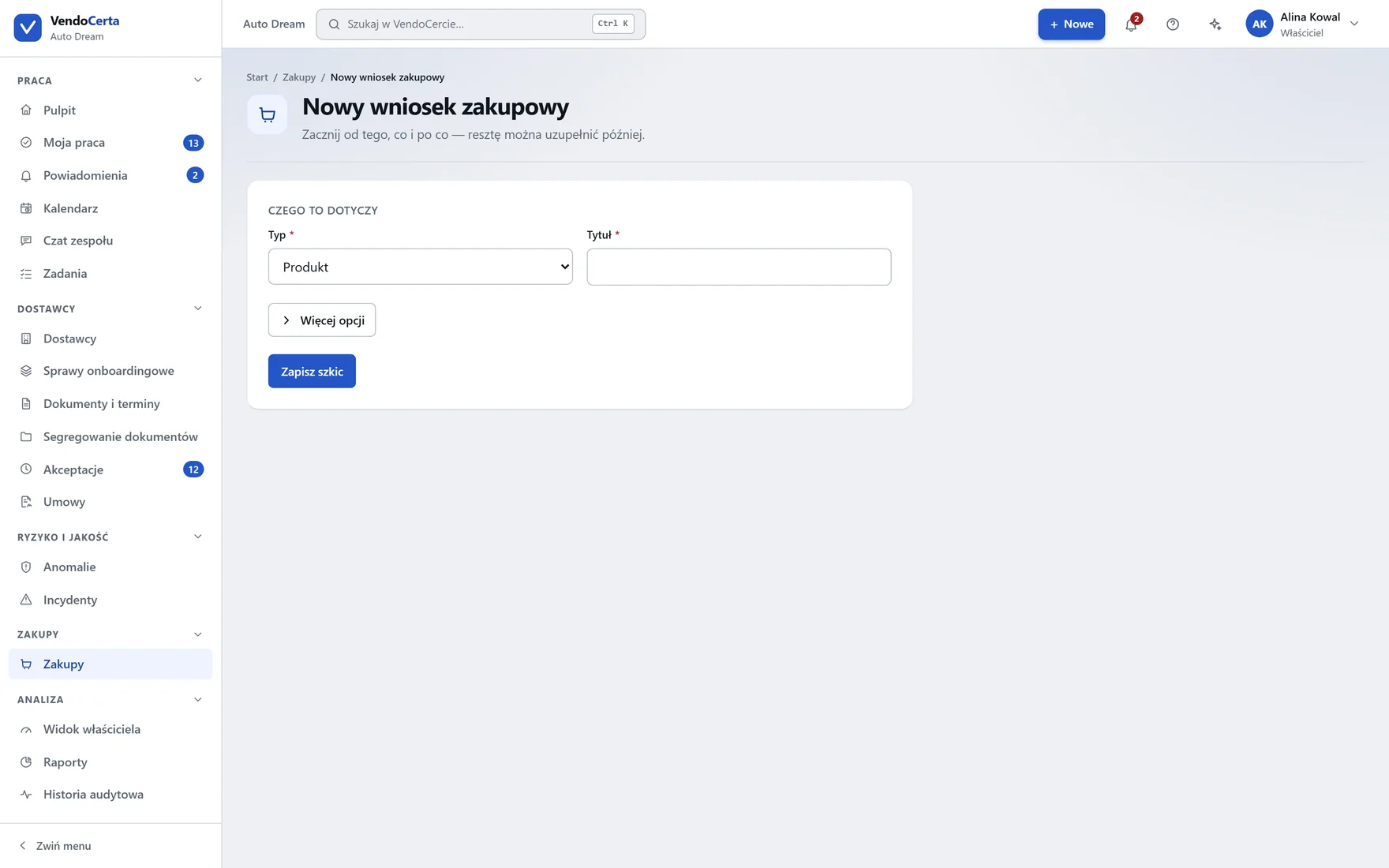1389x868 pixels.
Task: Click the Szukaj w VendoCercie search field
Action: [x=481, y=24]
